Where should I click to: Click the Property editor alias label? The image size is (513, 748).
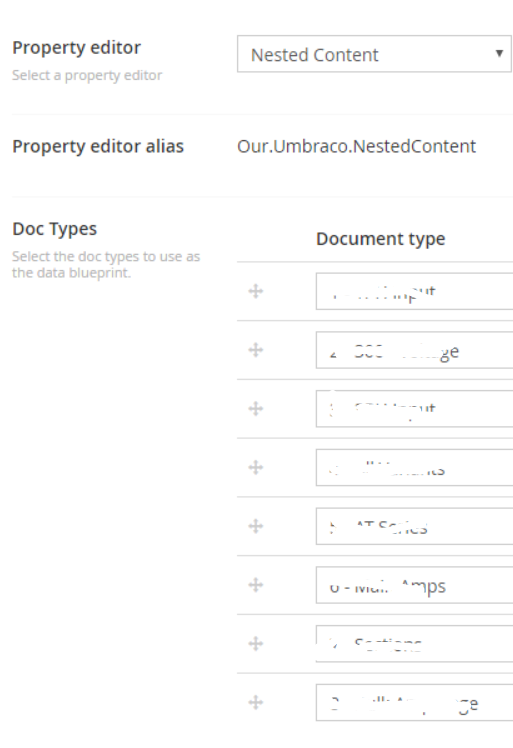point(98,146)
